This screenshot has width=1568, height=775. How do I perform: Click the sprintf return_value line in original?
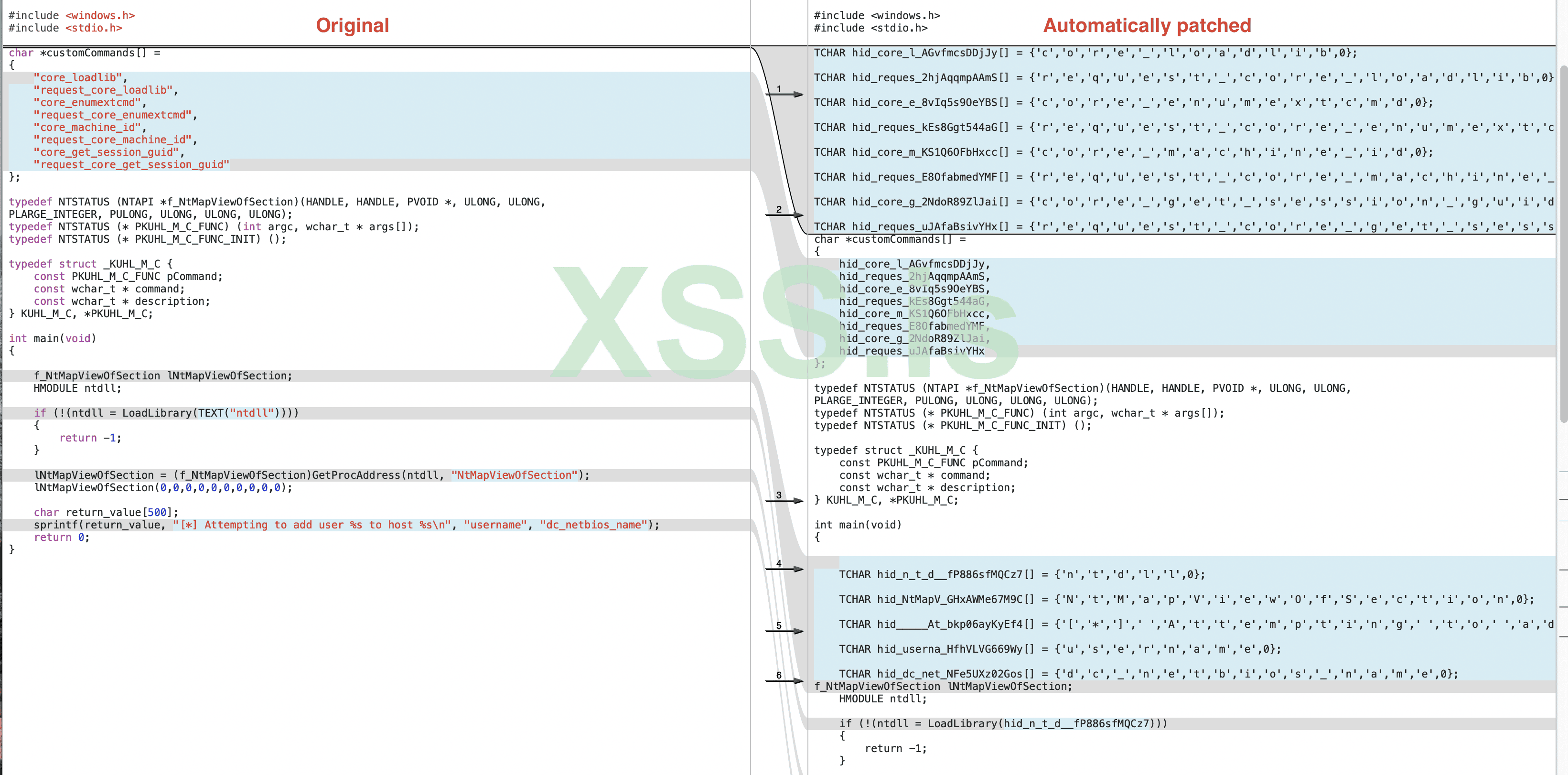[x=346, y=525]
